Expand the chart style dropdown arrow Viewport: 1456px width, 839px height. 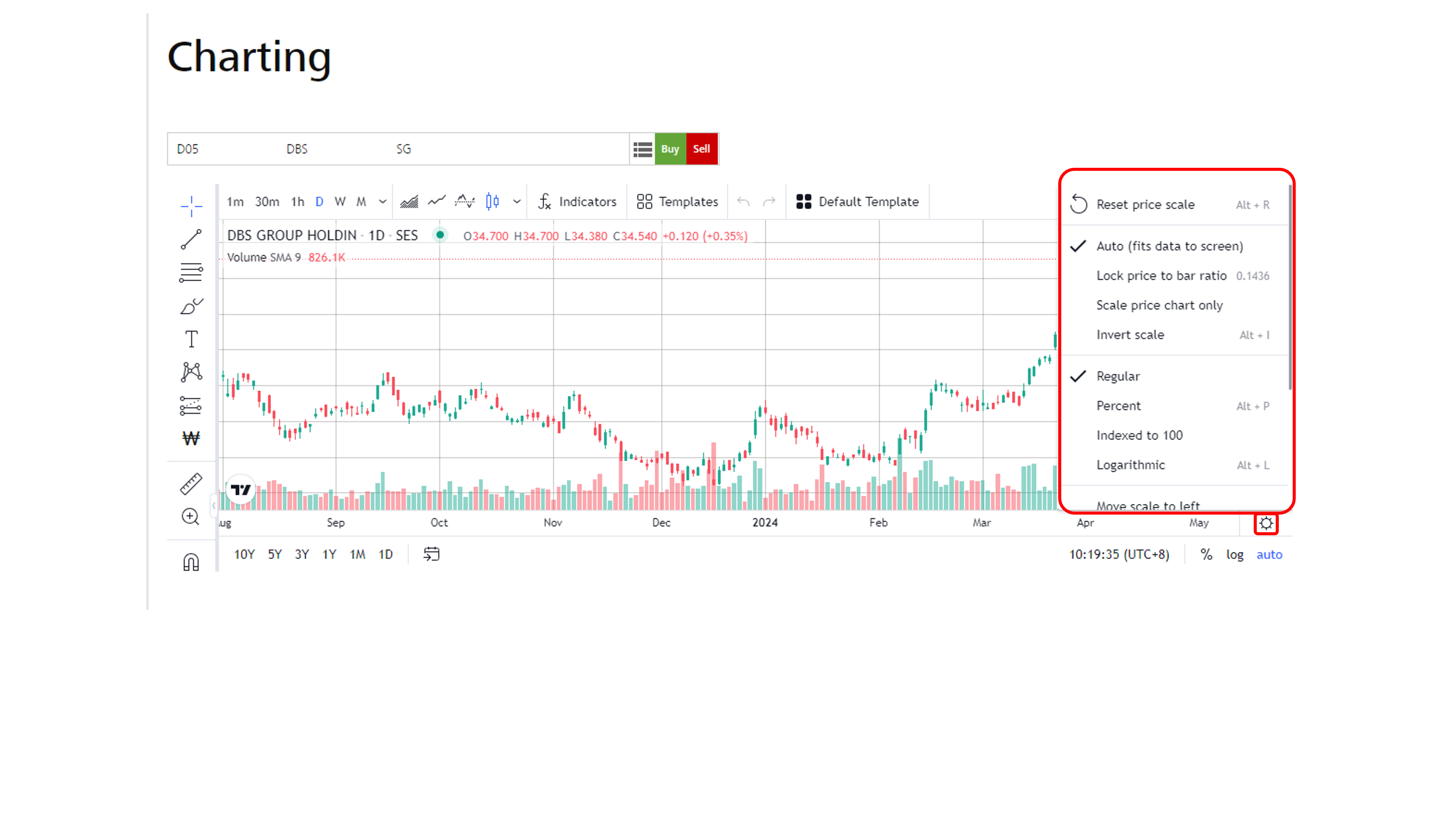[517, 202]
